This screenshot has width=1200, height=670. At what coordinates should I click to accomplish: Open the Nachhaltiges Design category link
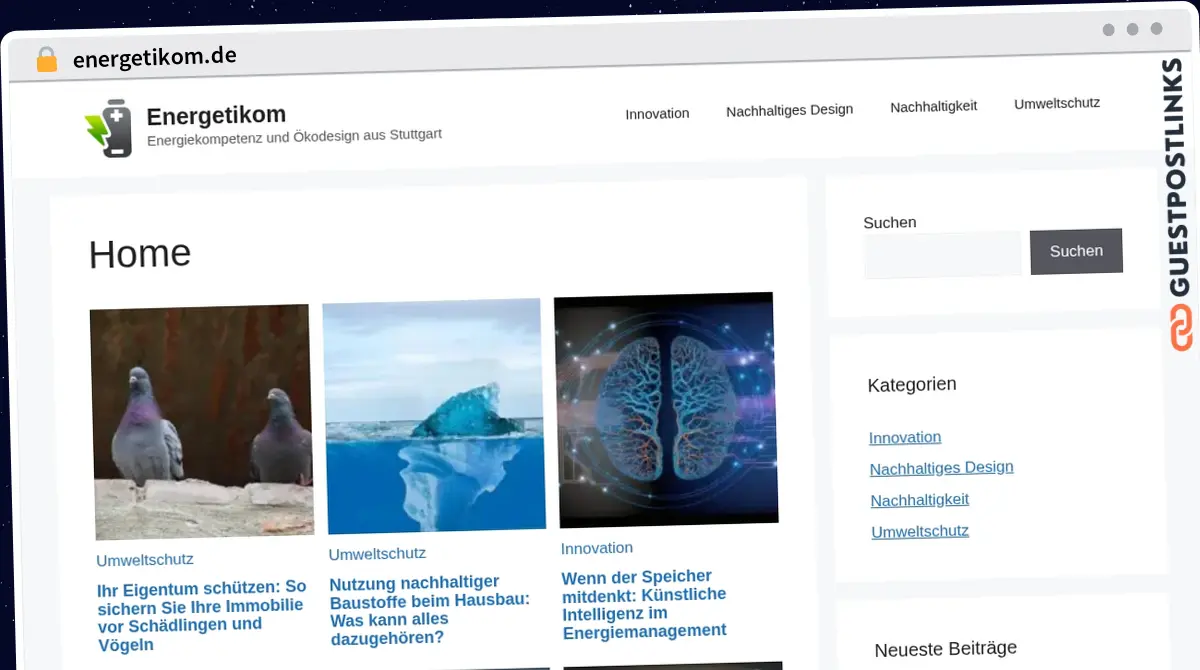click(x=941, y=467)
